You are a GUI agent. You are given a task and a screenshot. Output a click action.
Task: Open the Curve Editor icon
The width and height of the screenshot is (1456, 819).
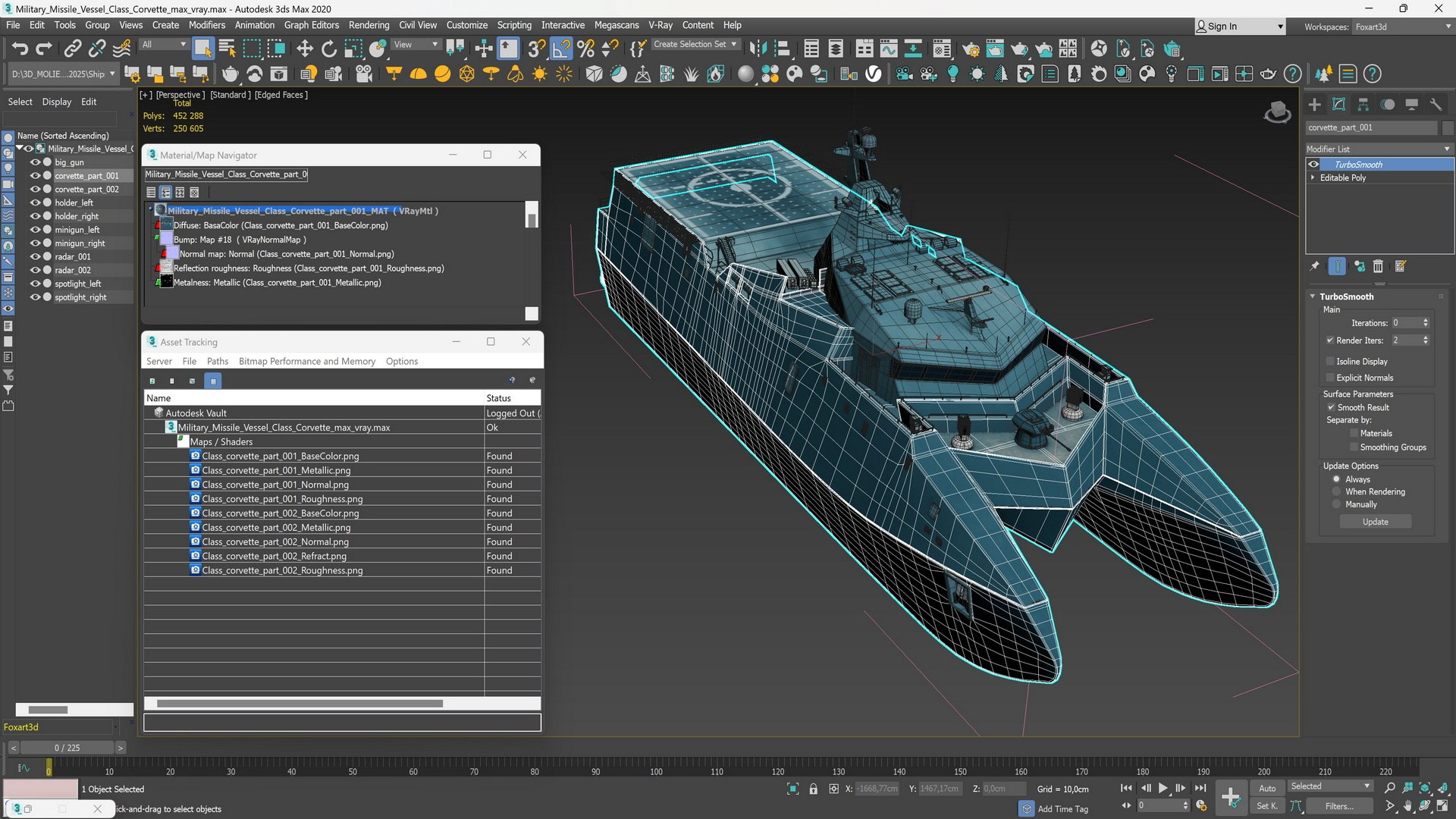888,49
